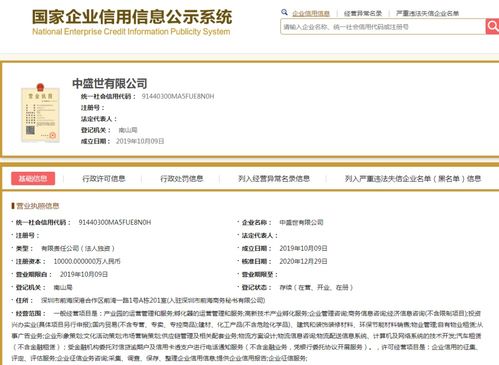Select credit code 91440300MA5FUE8N0H in header card
The width and height of the screenshot is (499, 365).
pos(178,96)
